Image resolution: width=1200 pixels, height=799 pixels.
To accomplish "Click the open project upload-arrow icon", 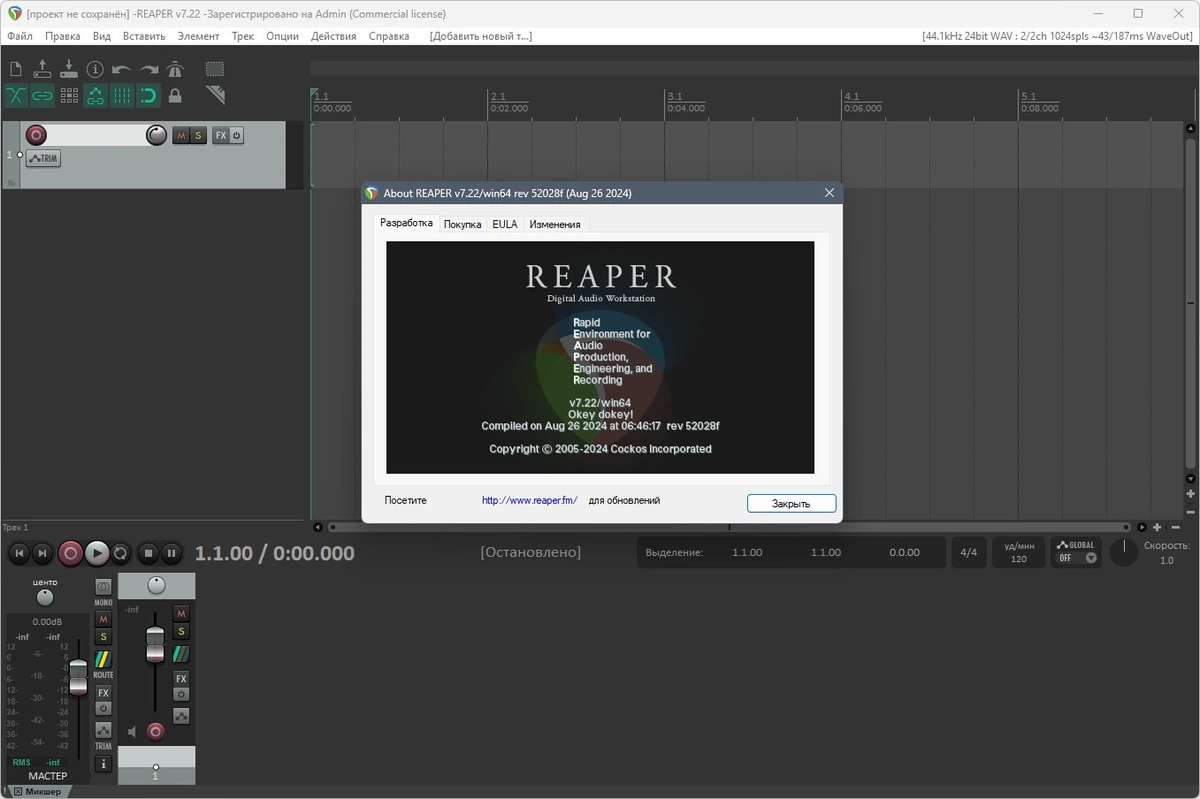I will tap(42, 69).
